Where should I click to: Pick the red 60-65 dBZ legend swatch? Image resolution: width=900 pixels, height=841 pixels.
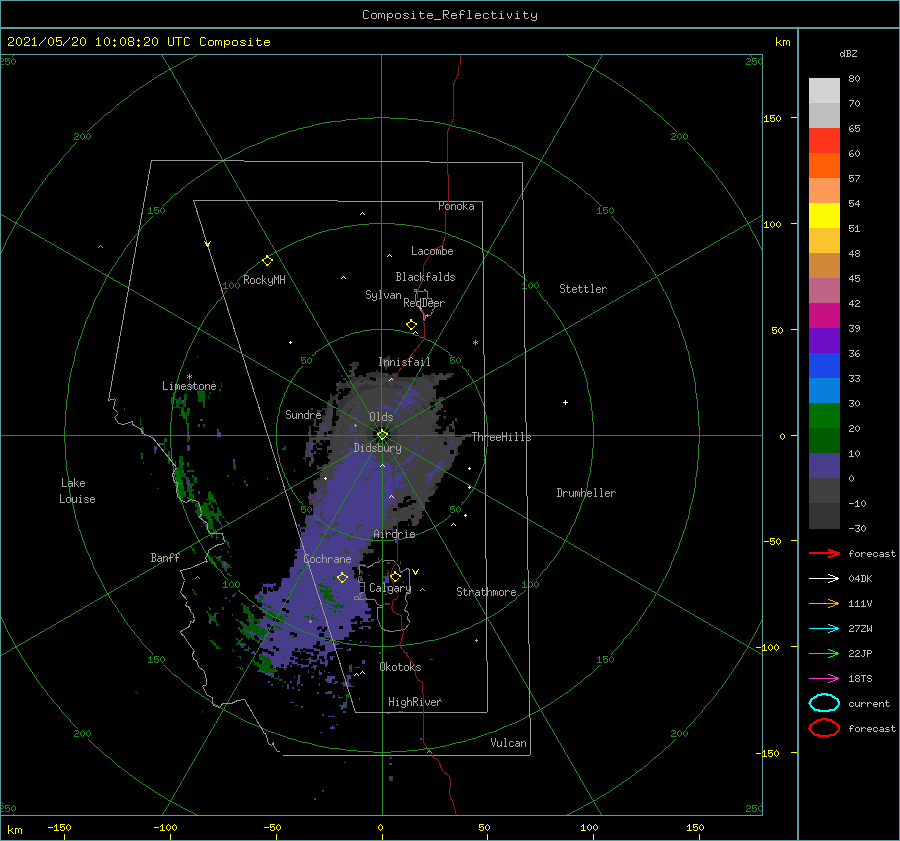824,141
